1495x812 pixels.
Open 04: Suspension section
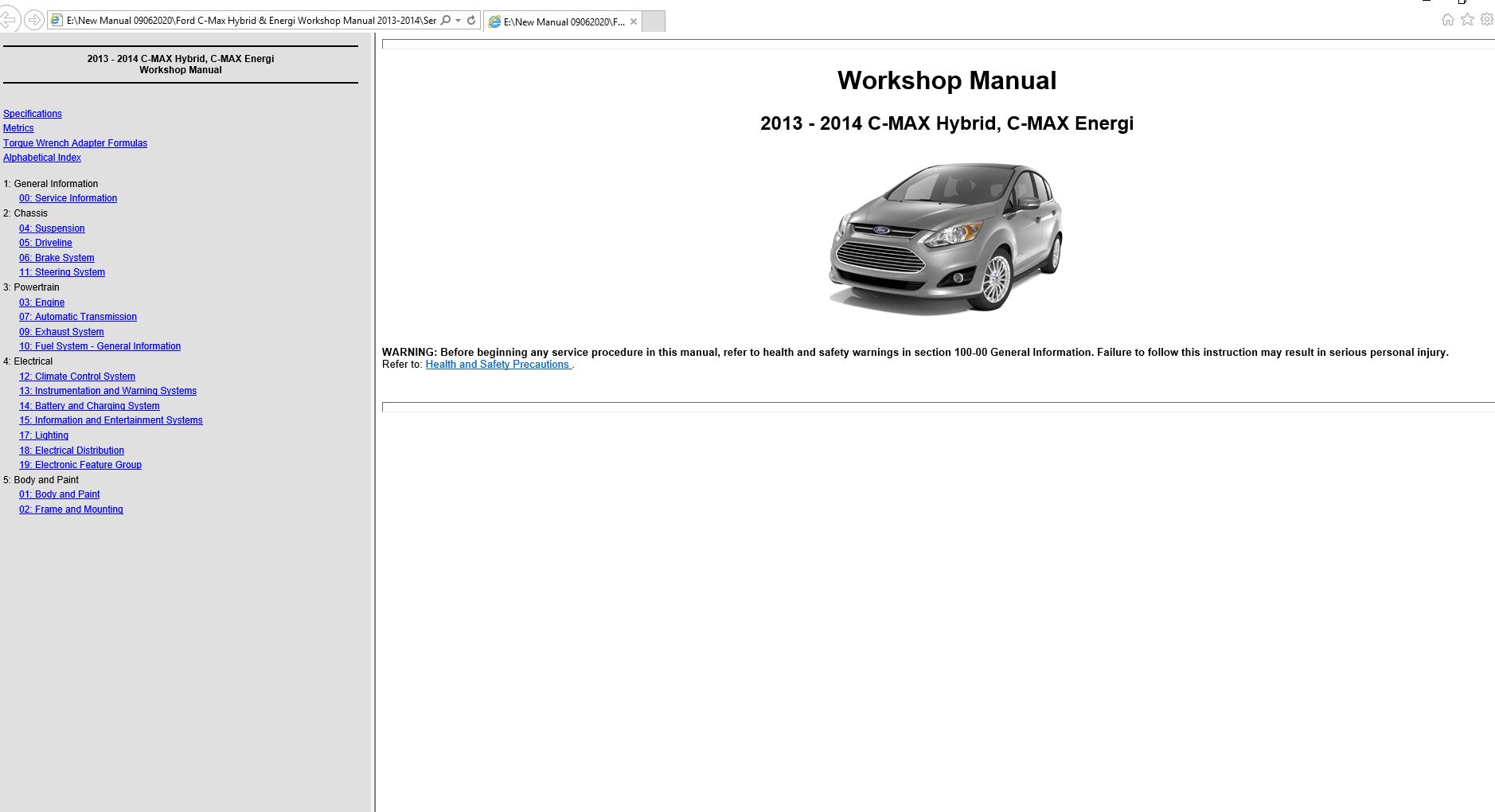click(x=52, y=228)
